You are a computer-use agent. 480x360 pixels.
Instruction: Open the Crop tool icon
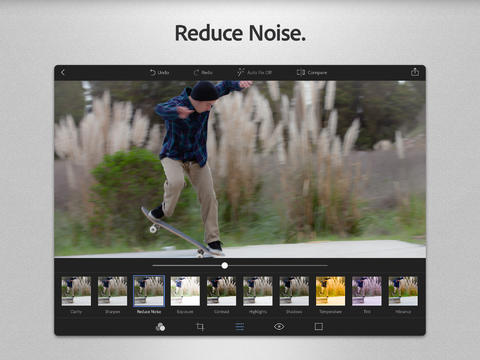tap(200, 327)
